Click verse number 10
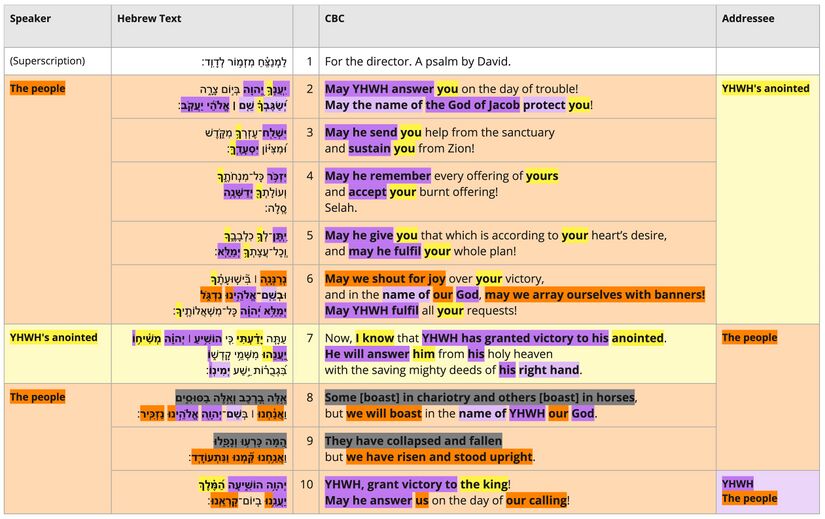The width and height of the screenshot is (825, 519). click(309, 485)
